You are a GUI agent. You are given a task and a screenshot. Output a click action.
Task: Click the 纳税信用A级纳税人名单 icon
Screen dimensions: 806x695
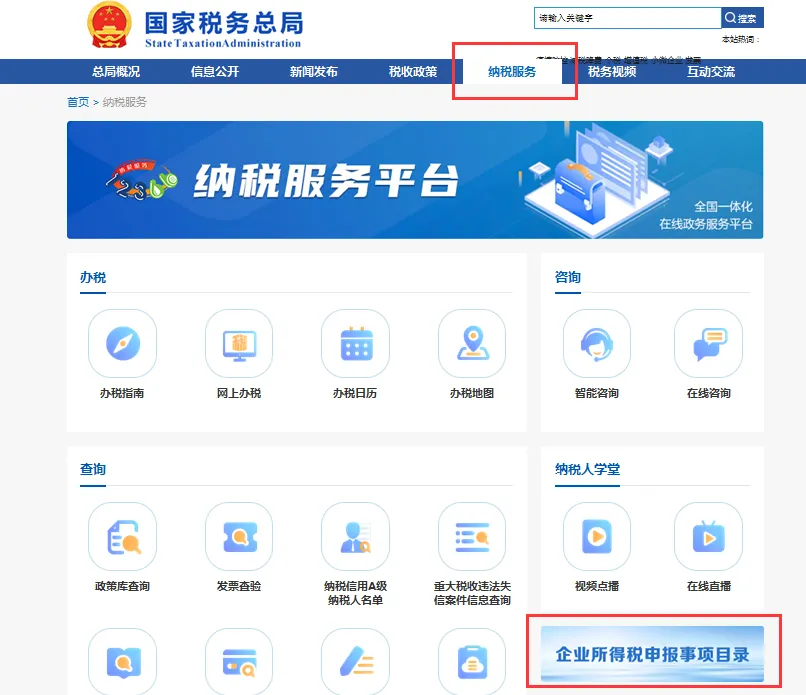point(355,537)
